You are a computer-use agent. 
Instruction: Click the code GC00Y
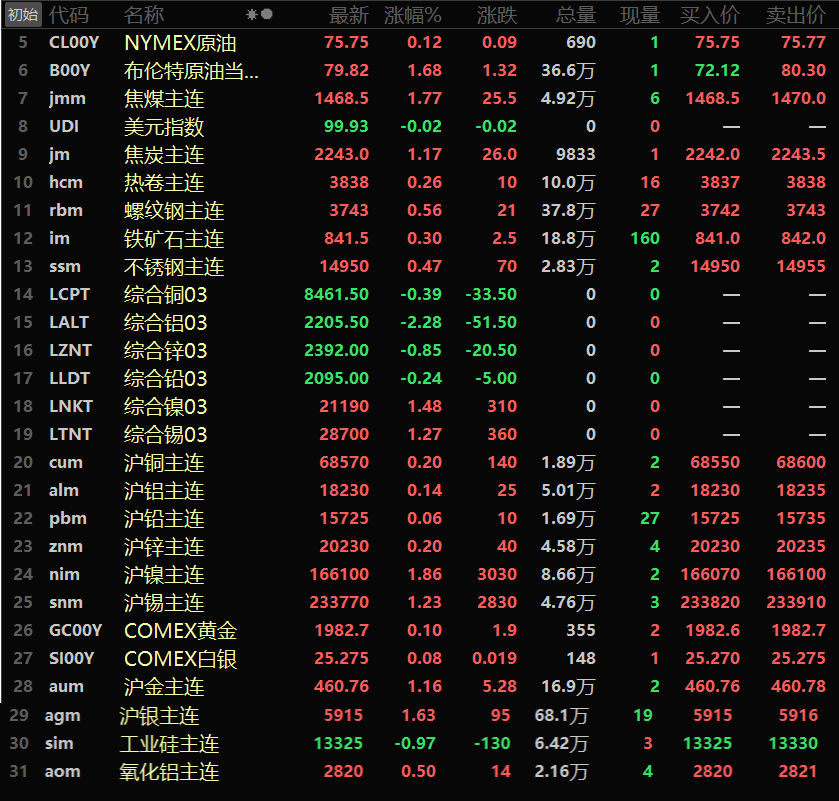[x=75, y=630]
